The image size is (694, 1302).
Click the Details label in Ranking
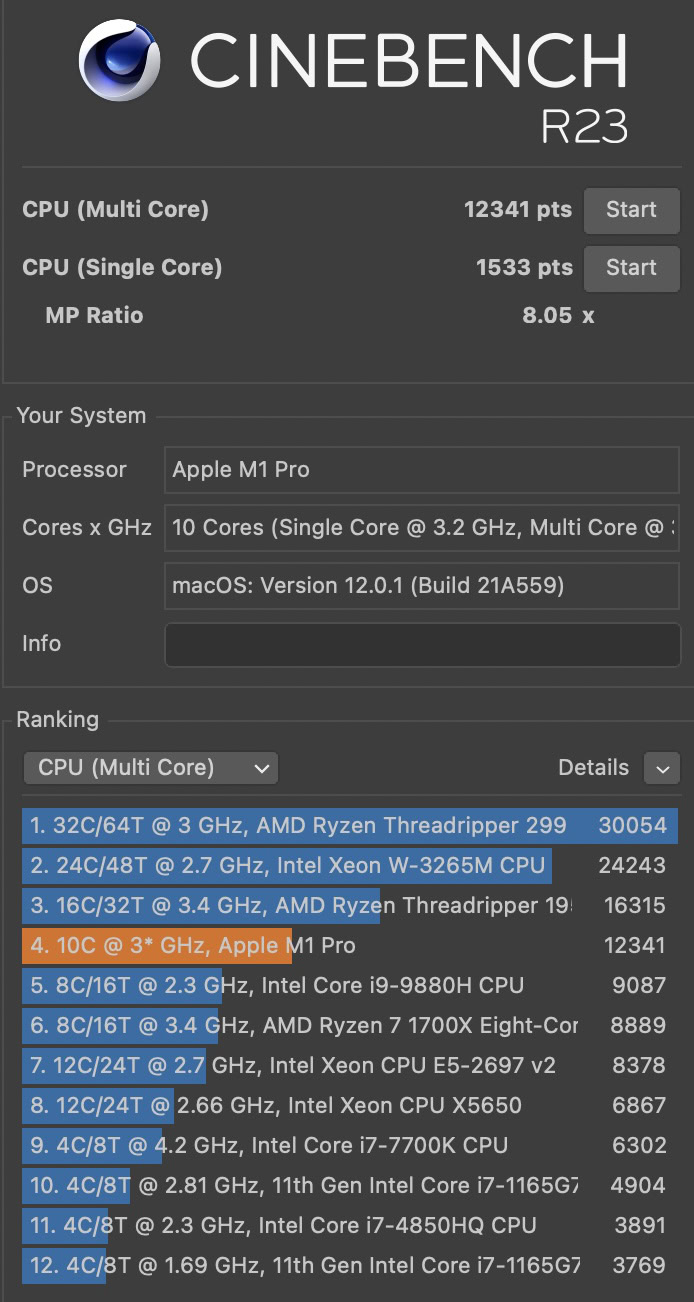point(593,768)
